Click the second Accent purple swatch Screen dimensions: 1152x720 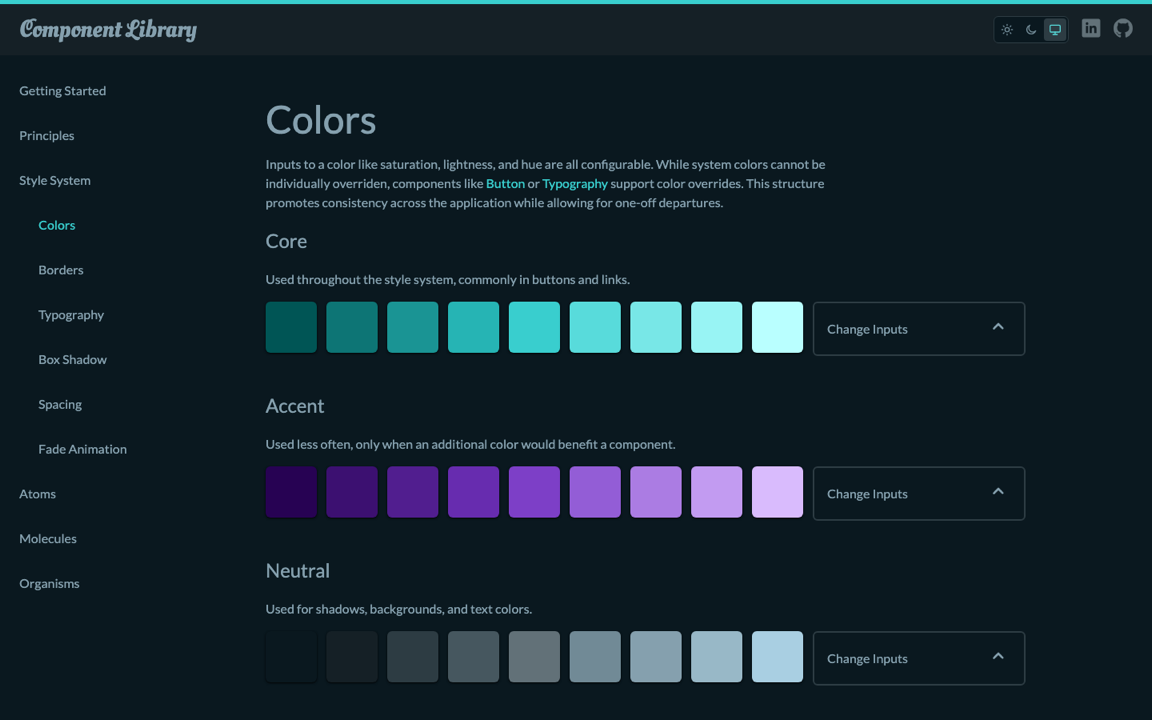[x=352, y=492]
